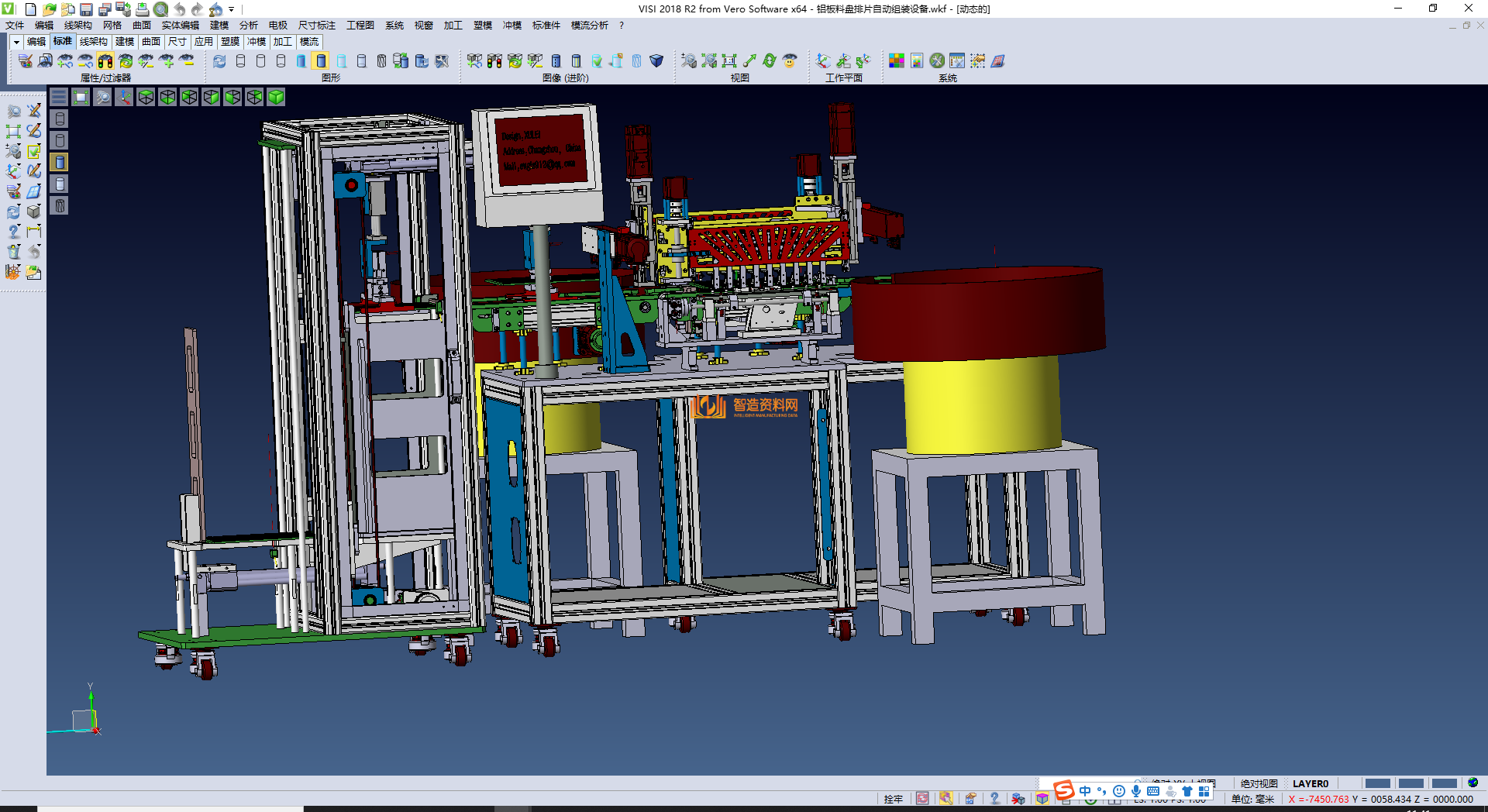This screenshot has width=1488, height=812.
Task: Click the 绝对视图 status bar button
Action: click(1259, 783)
